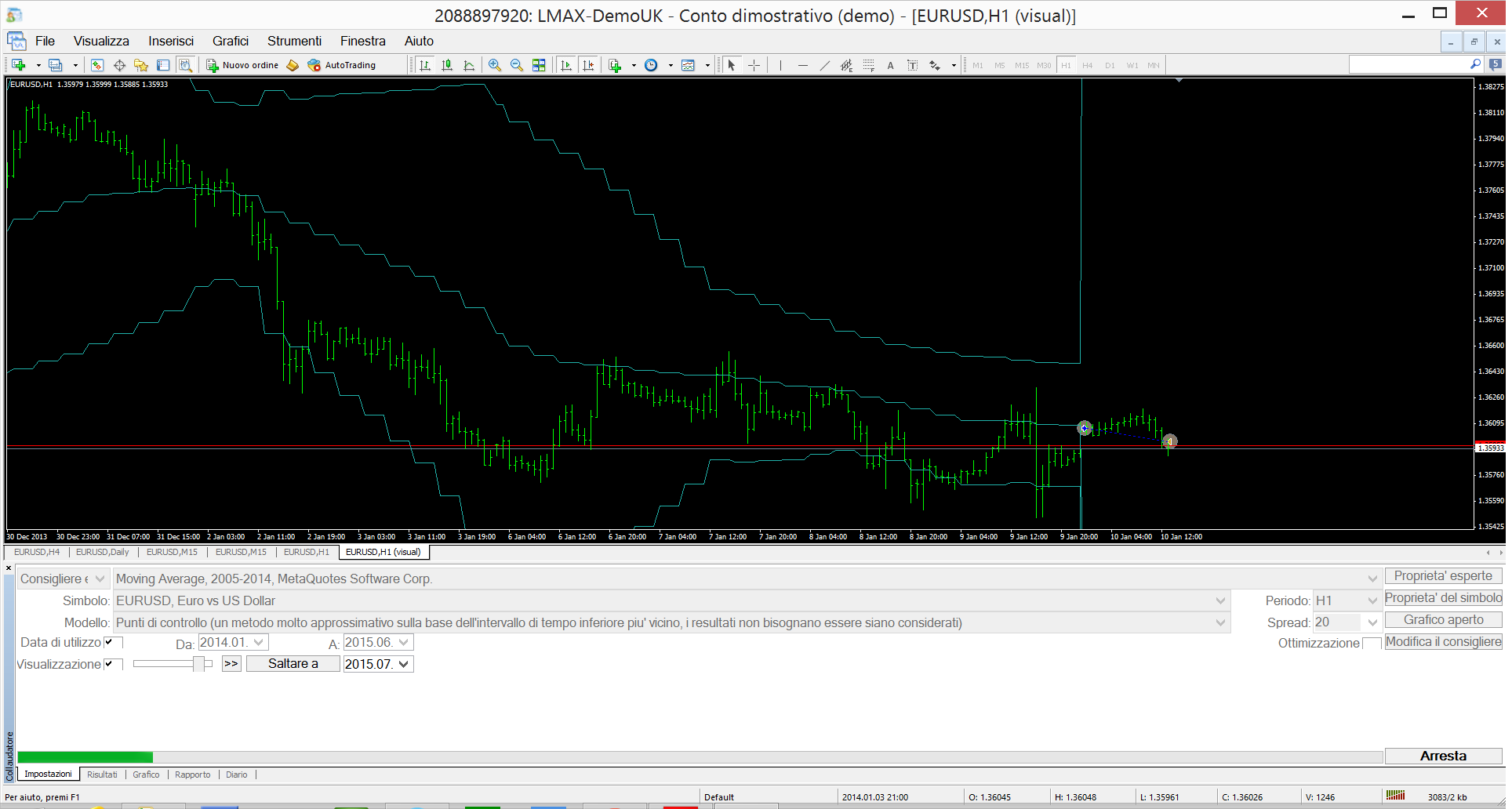The width and height of the screenshot is (1512, 809).
Task: Click the chart templates icon
Action: tap(688, 65)
